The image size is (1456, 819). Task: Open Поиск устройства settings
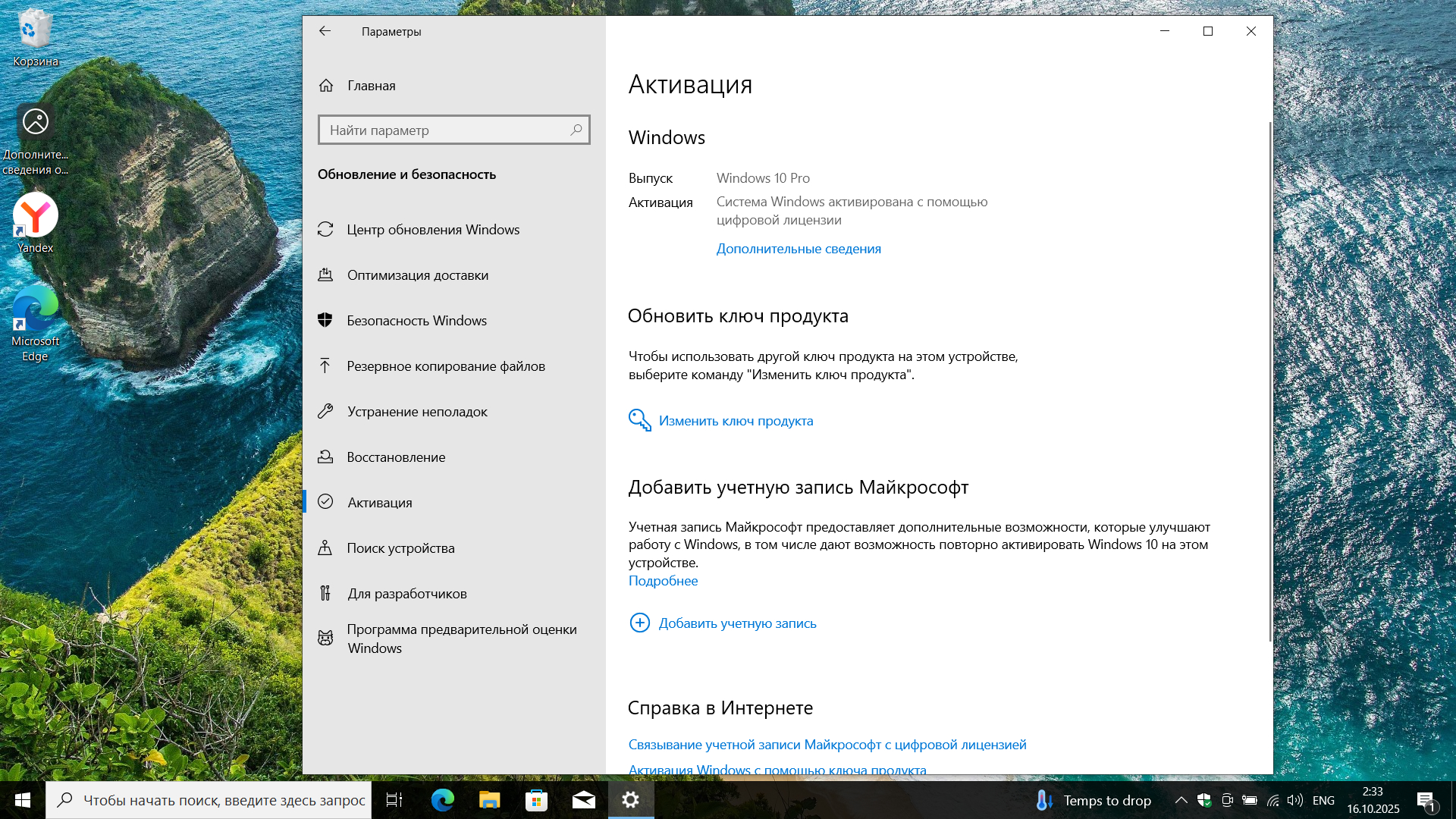point(400,548)
